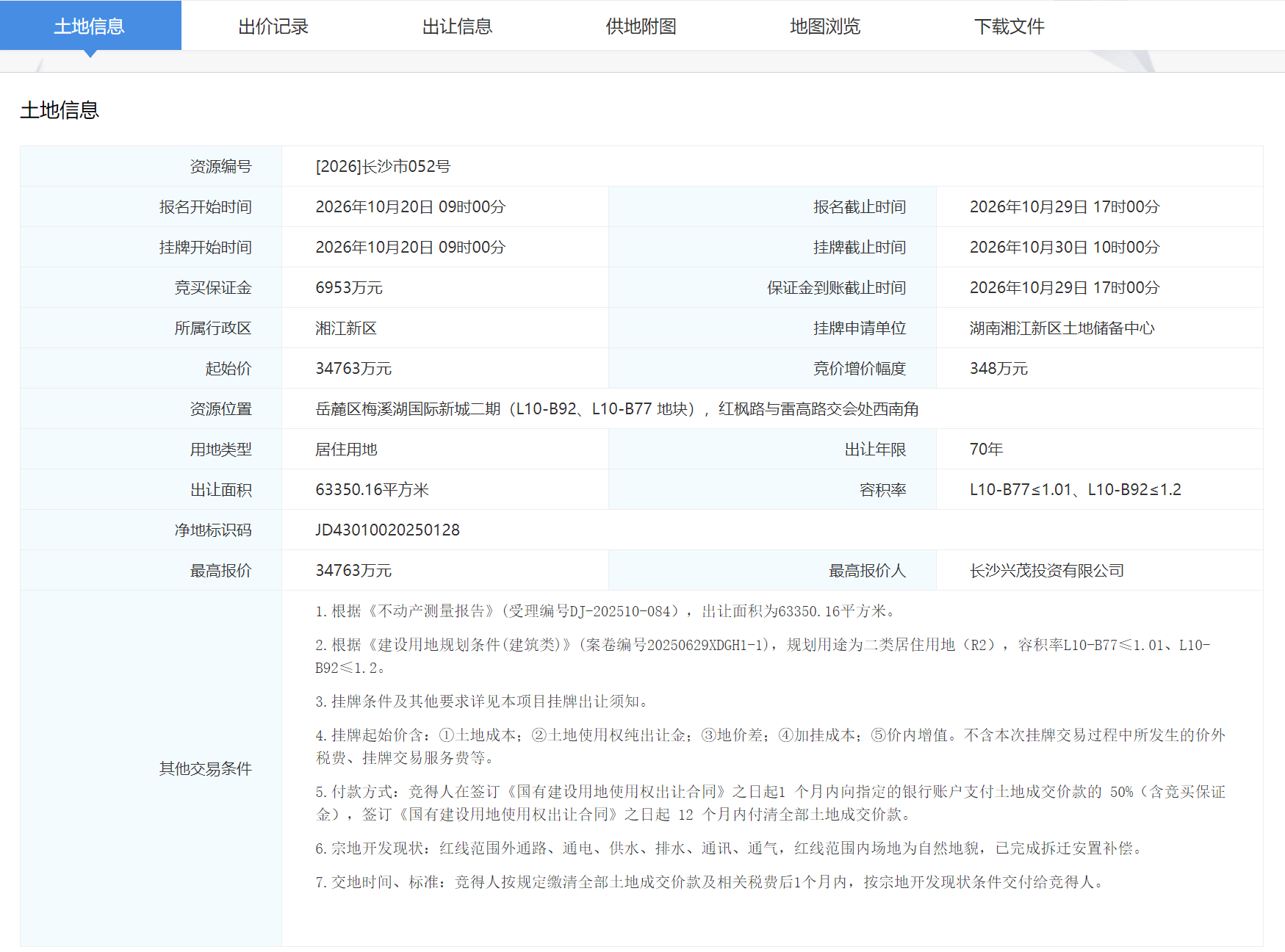Click the 其他交易条件 label
1285x952 pixels.
point(205,769)
